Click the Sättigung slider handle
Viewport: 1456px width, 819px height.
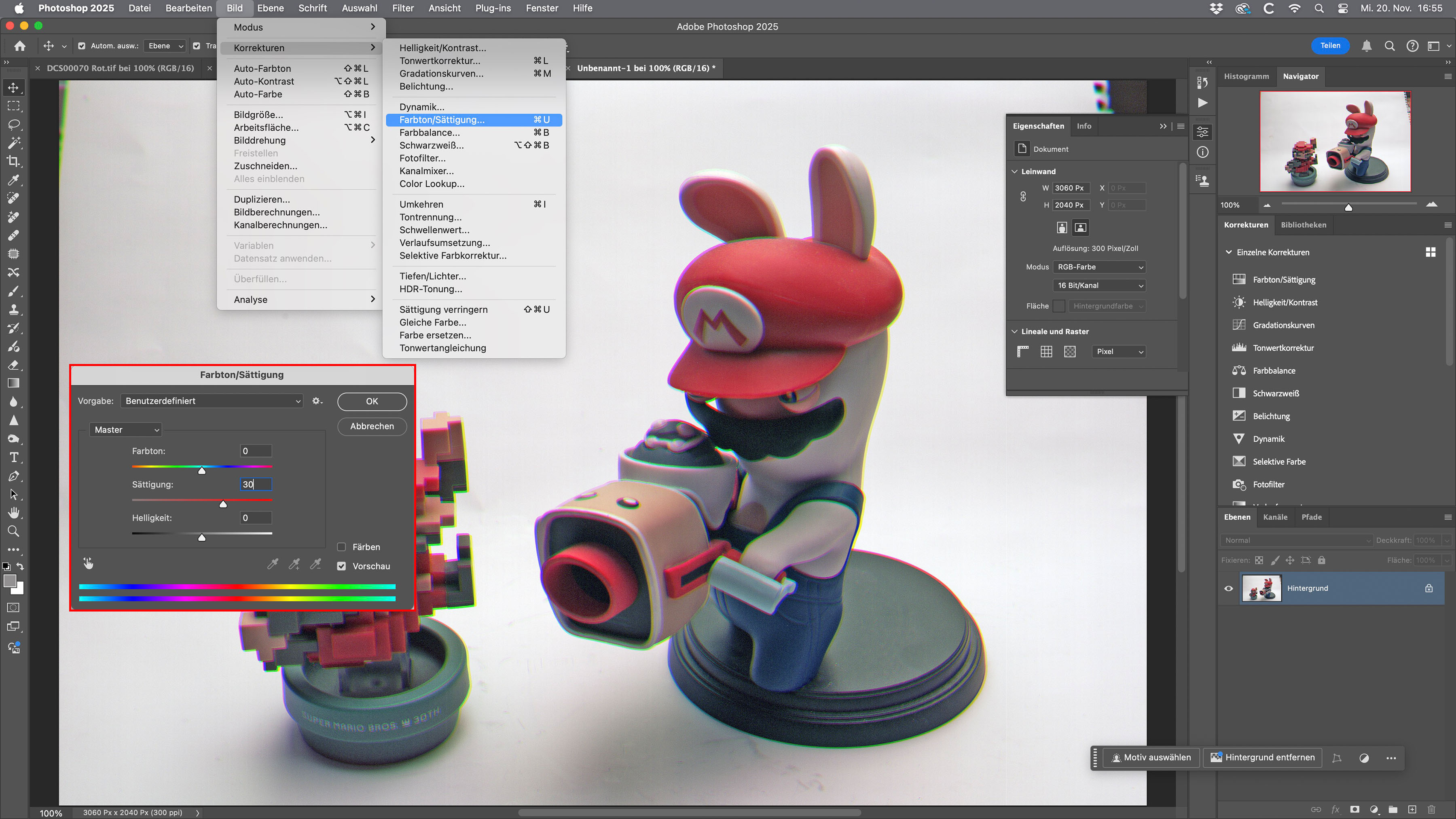click(x=223, y=504)
